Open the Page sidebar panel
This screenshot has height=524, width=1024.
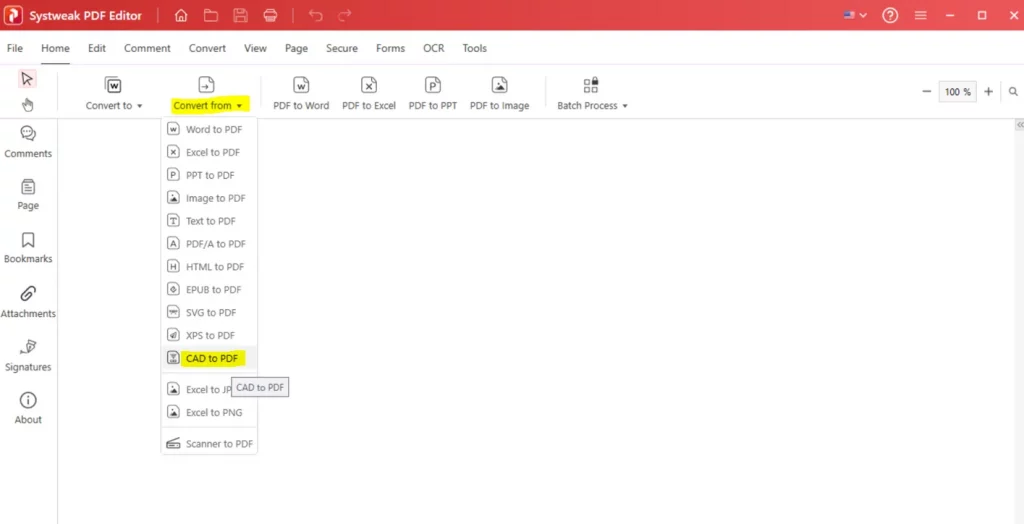coord(28,195)
